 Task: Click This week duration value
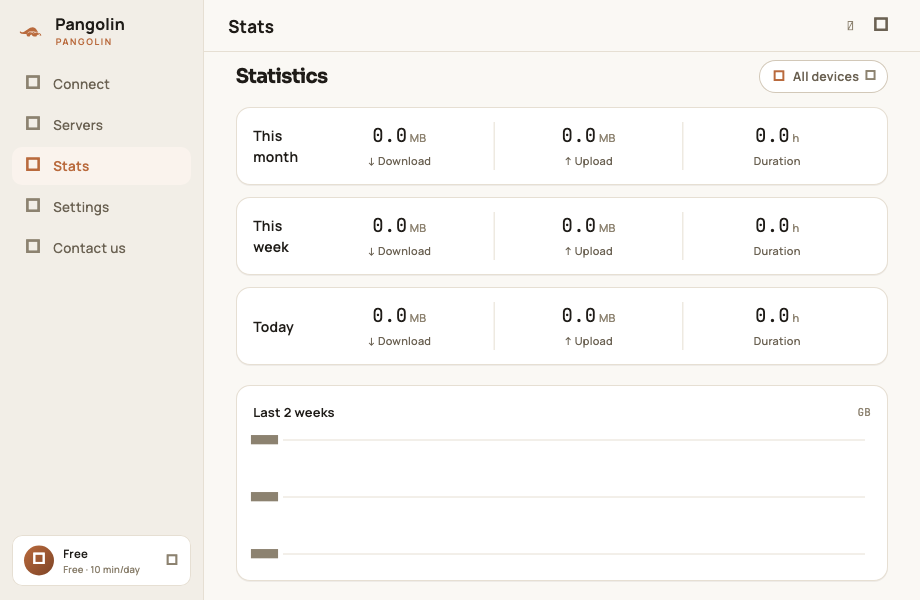[x=777, y=226]
